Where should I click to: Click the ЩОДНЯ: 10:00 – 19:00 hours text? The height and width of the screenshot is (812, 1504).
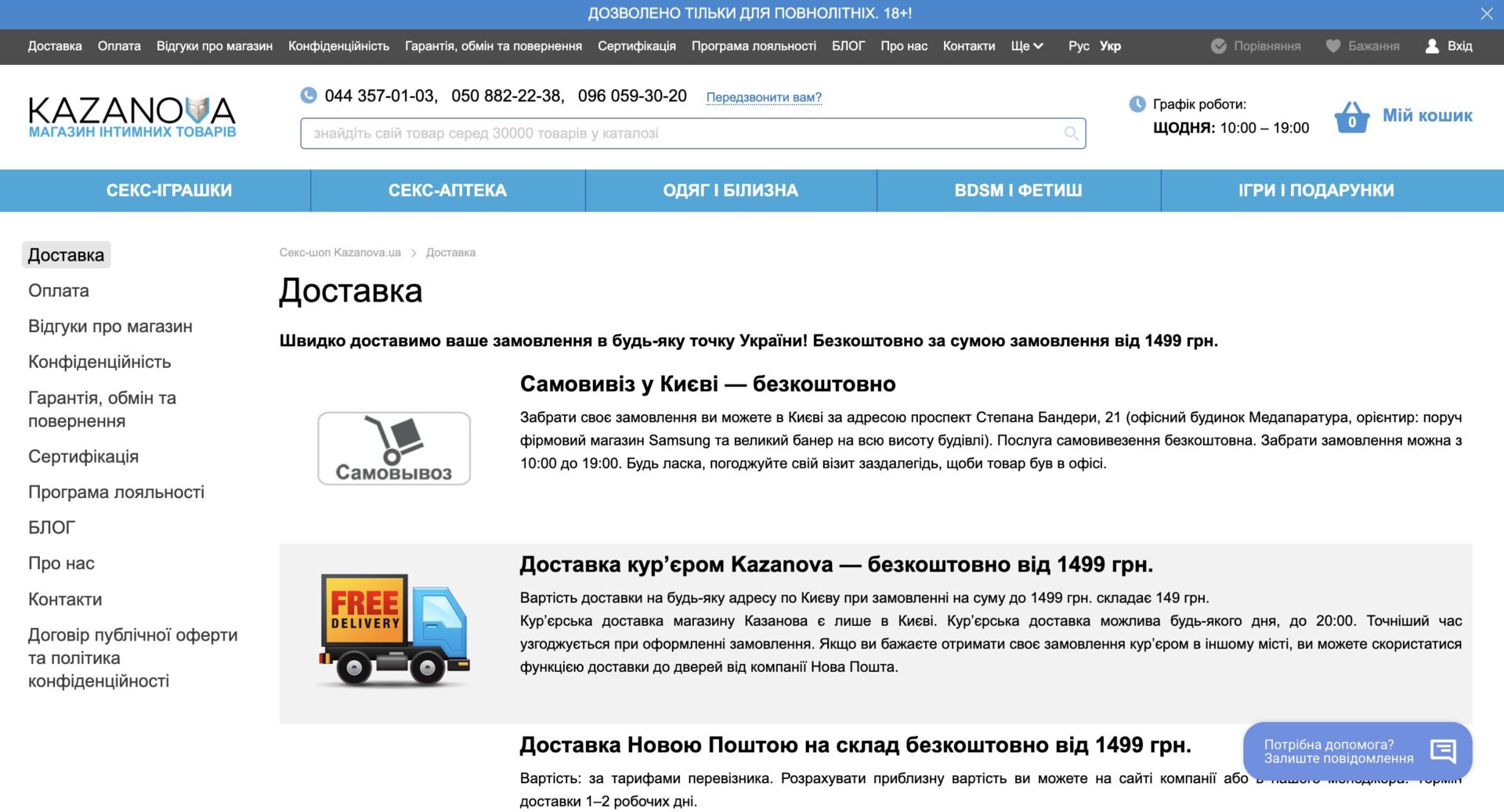[1231, 128]
